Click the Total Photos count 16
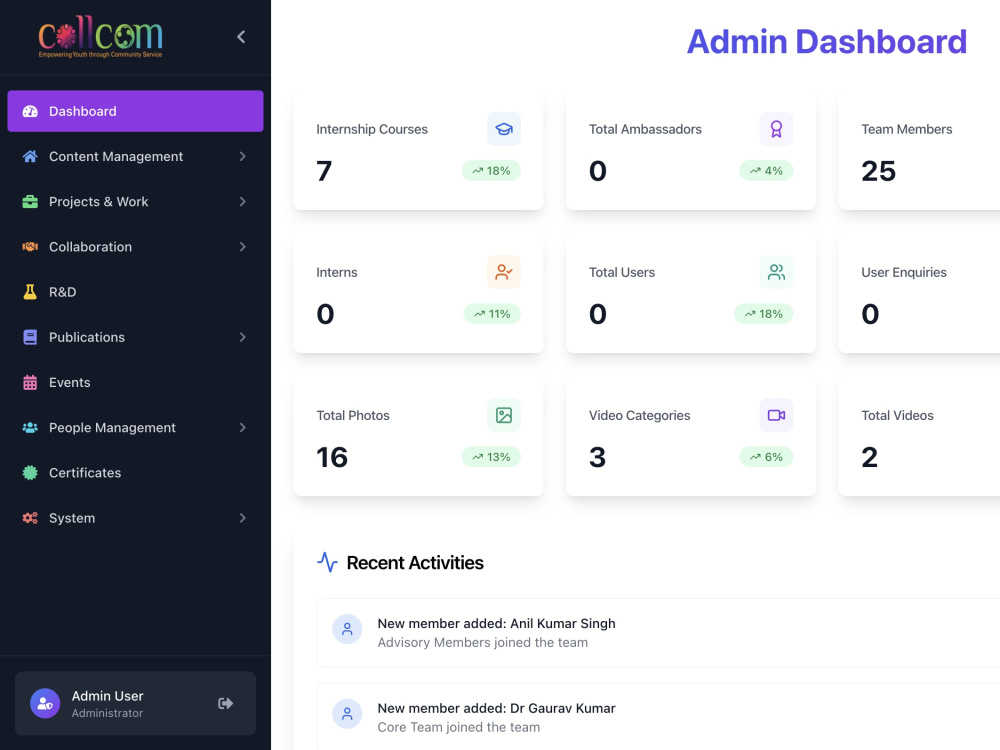 pos(332,457)
